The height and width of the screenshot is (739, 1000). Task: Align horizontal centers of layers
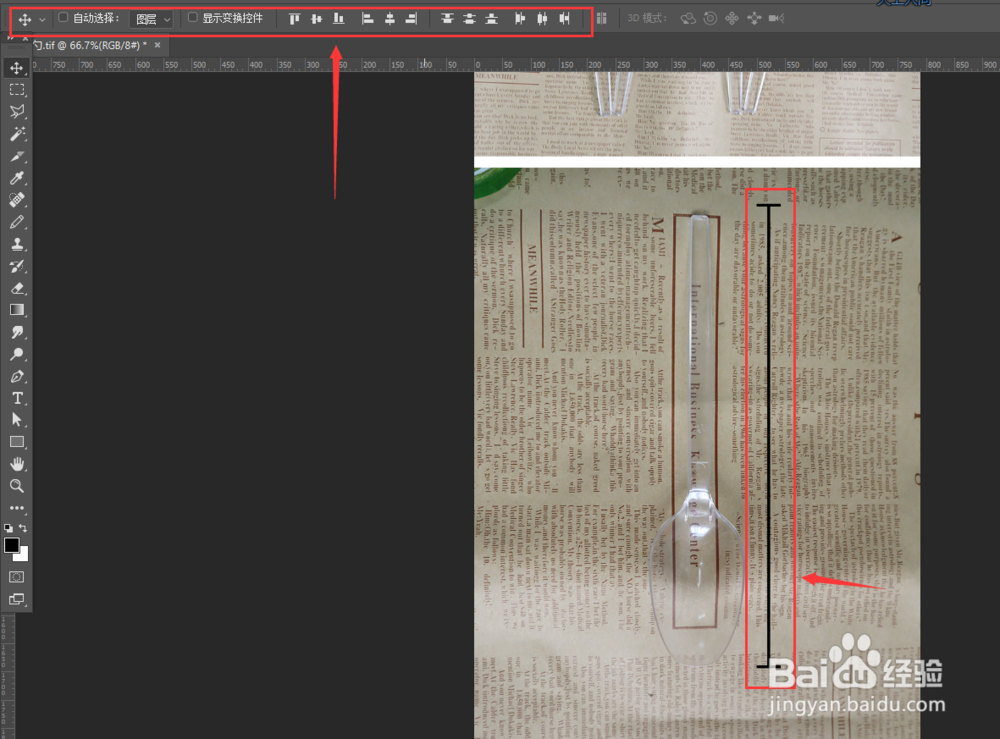(390, 18)
